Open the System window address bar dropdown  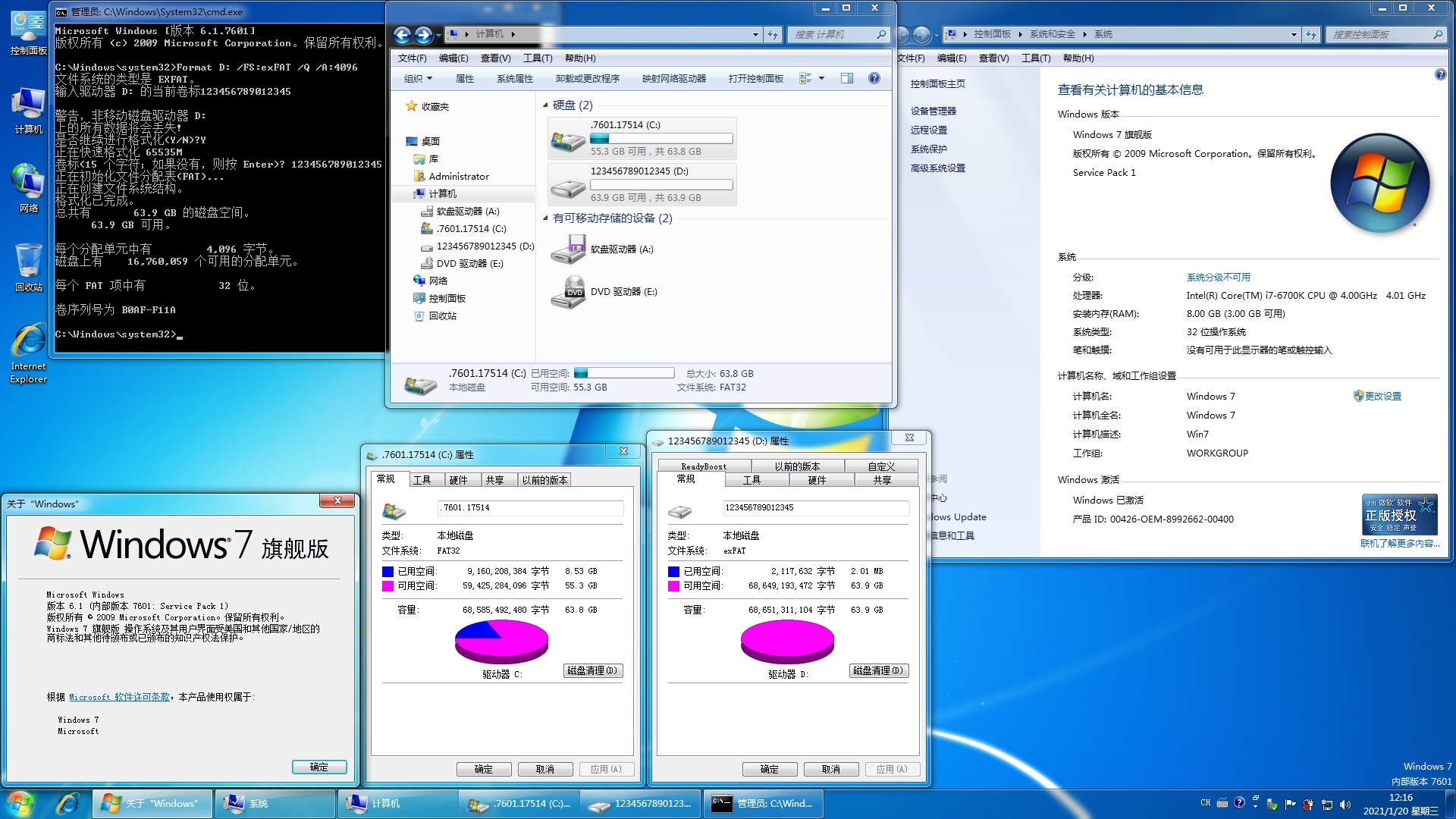coord(1294,34)
